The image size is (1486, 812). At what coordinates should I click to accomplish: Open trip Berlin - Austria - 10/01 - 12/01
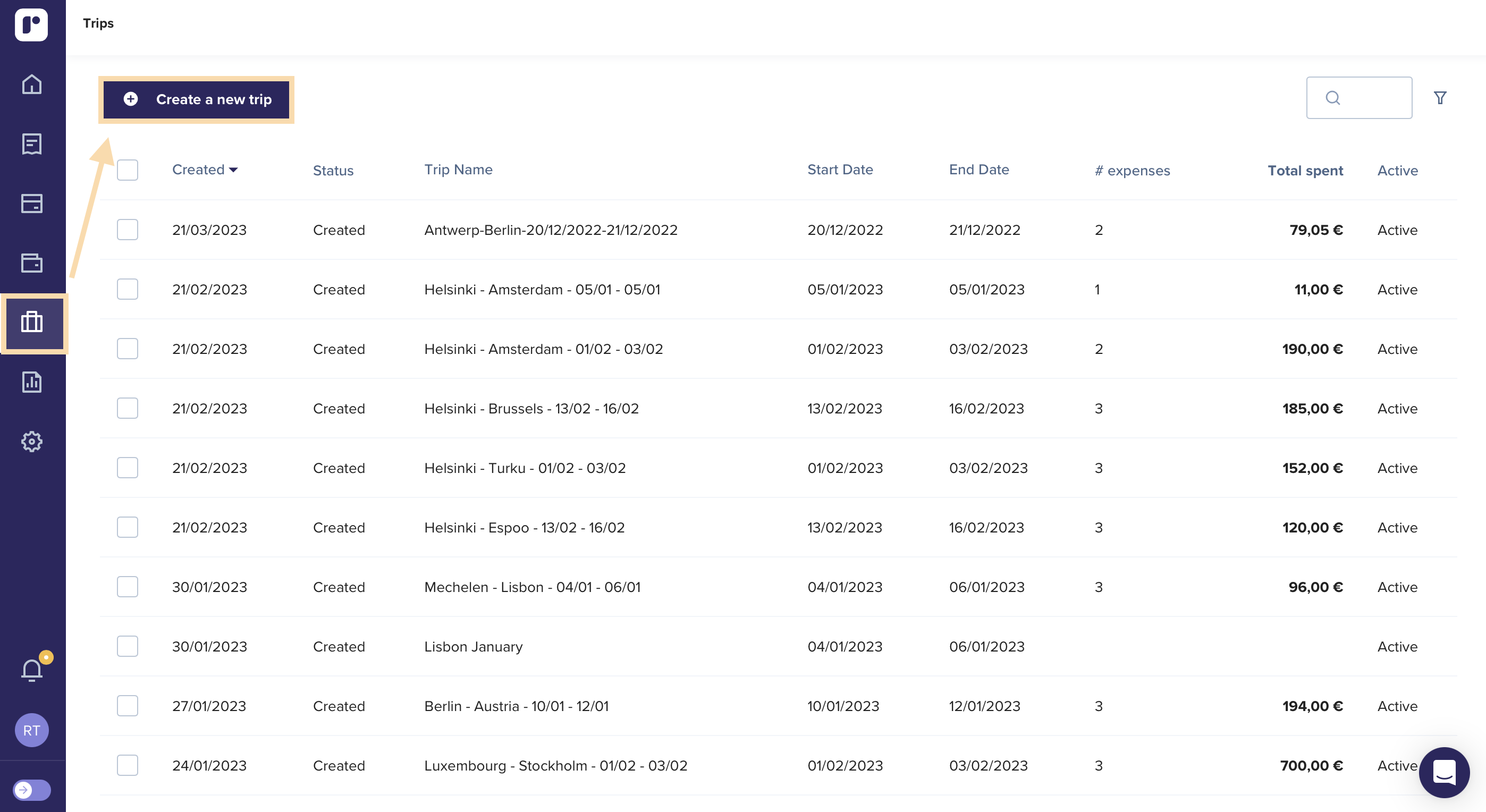(x=516, y=705)
